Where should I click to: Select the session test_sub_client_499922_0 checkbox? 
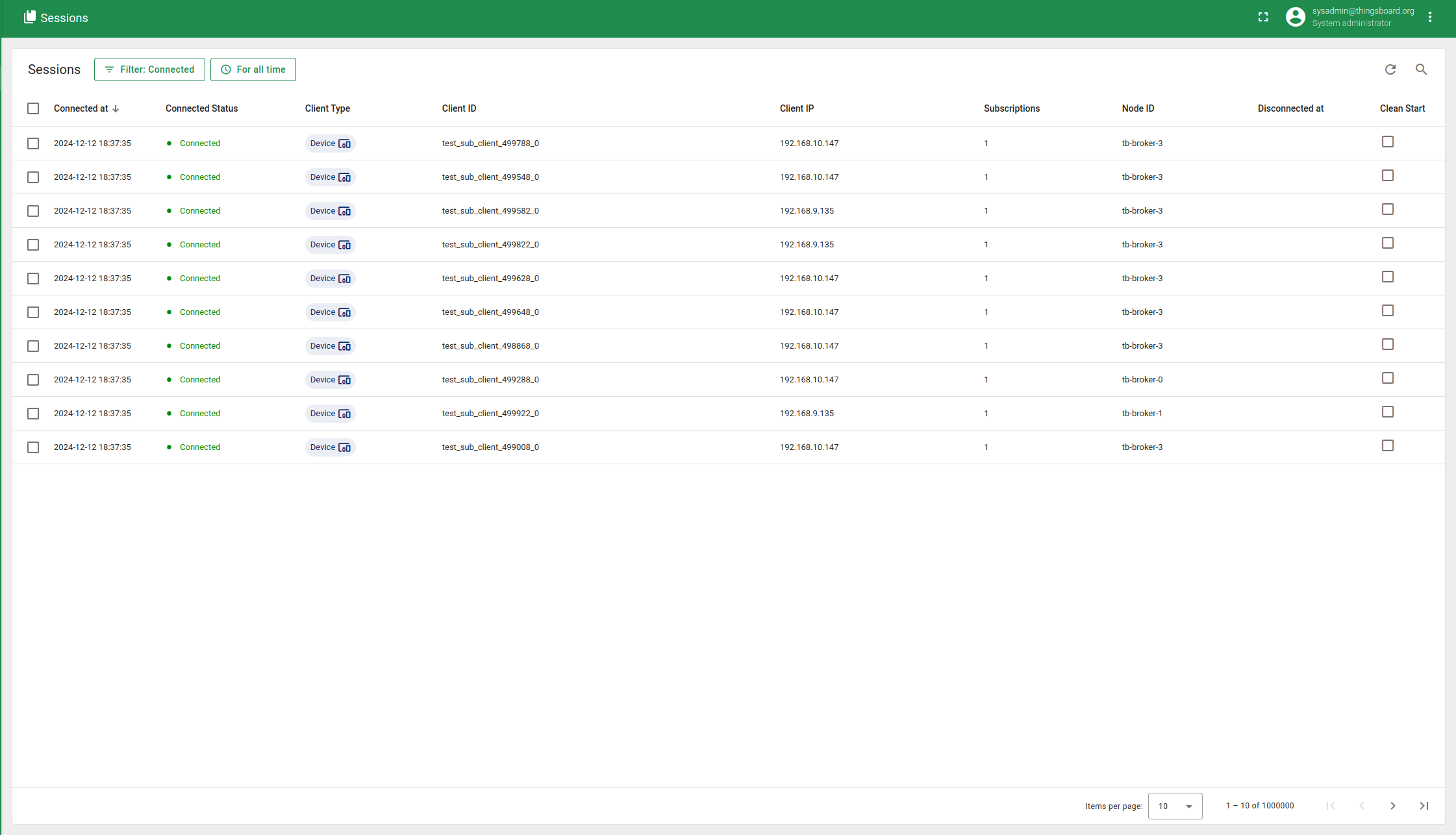tap(33, 414)
